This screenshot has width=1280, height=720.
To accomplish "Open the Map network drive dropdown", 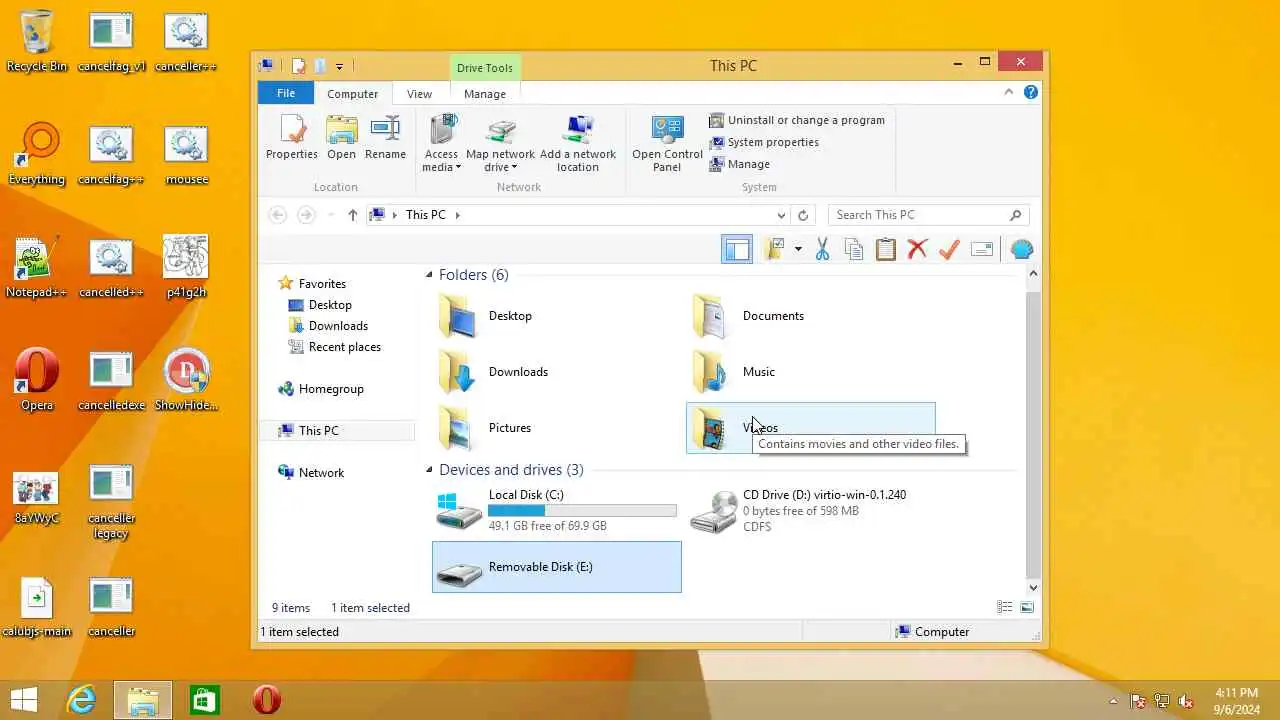I will point(500,144).
